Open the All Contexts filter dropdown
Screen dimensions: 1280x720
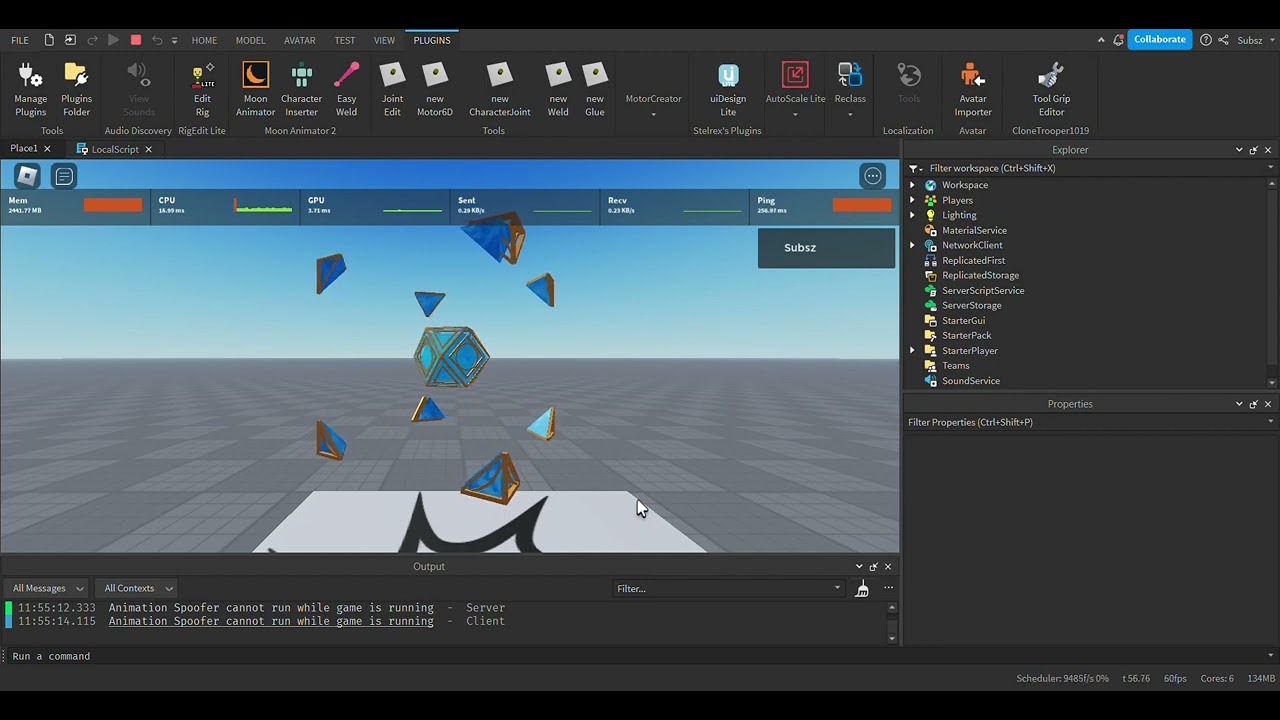point(138,588)
